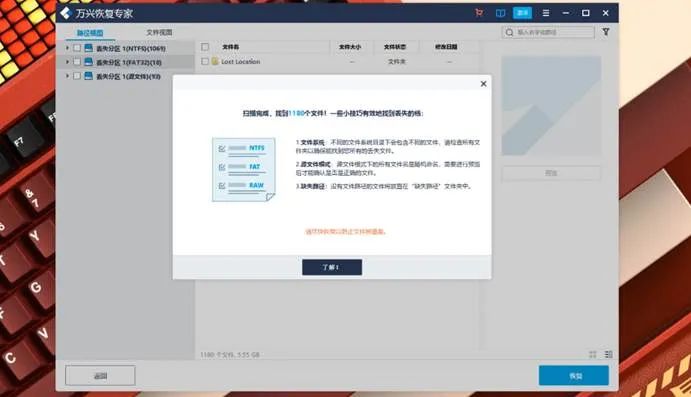Switch to grid thumbnail view icon
The height and width of the screenshot is (397, 691).
[x=593, y=354]
